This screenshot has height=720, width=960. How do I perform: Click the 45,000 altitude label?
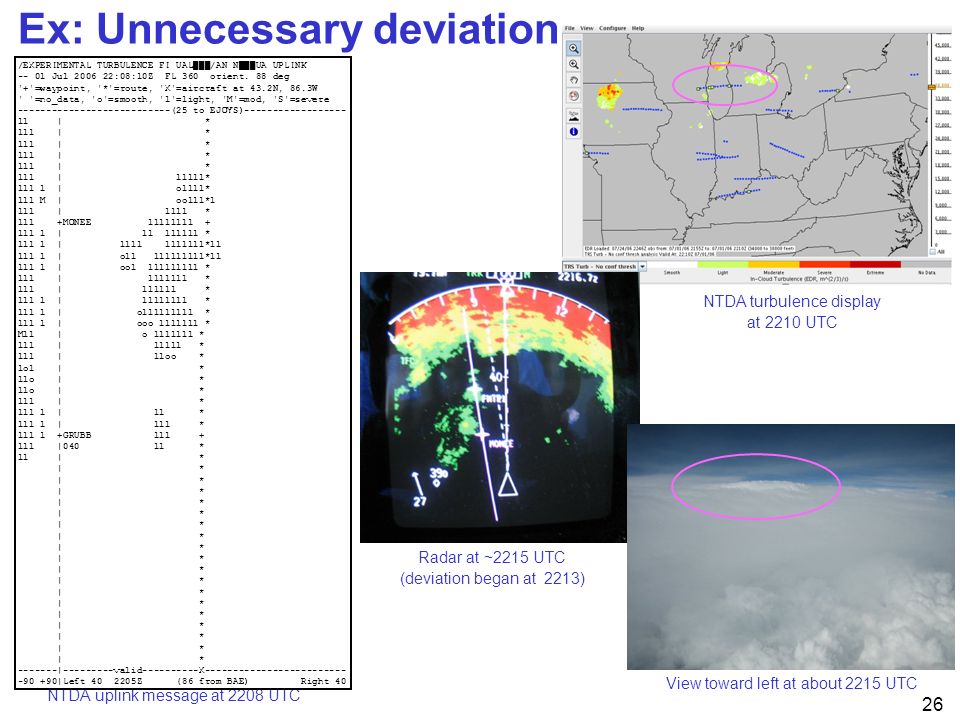click(943, 45)
